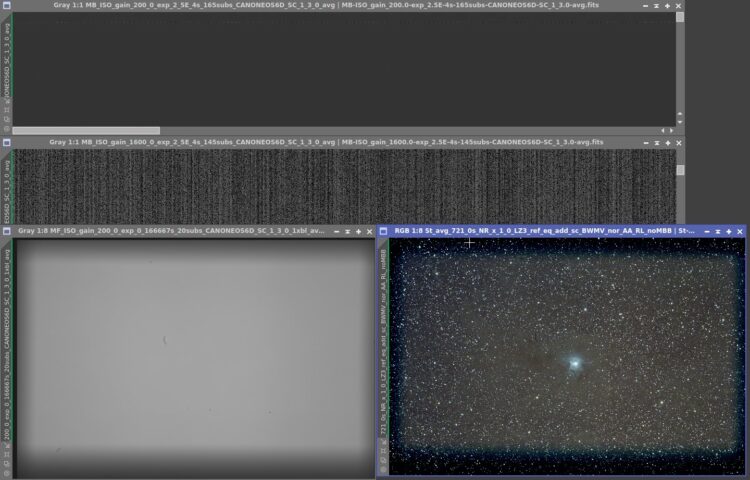The image size is (750, 480).
Task: Click the title text of the gain_200 165subs window
Action: (326, 5)
